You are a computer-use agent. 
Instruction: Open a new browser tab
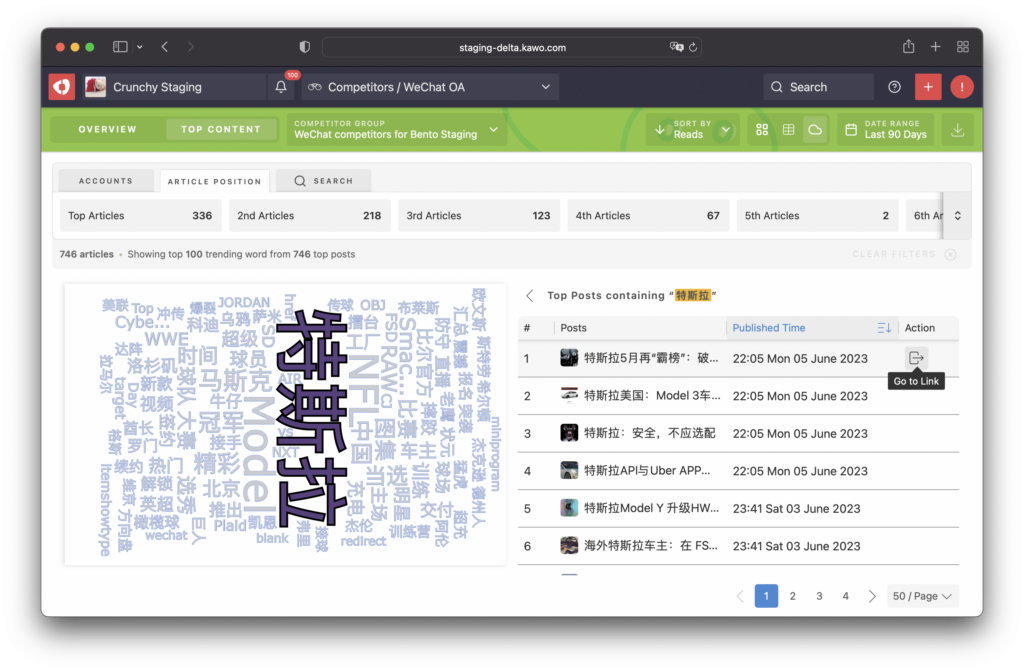pyautogui.click(x=935, y=46)
